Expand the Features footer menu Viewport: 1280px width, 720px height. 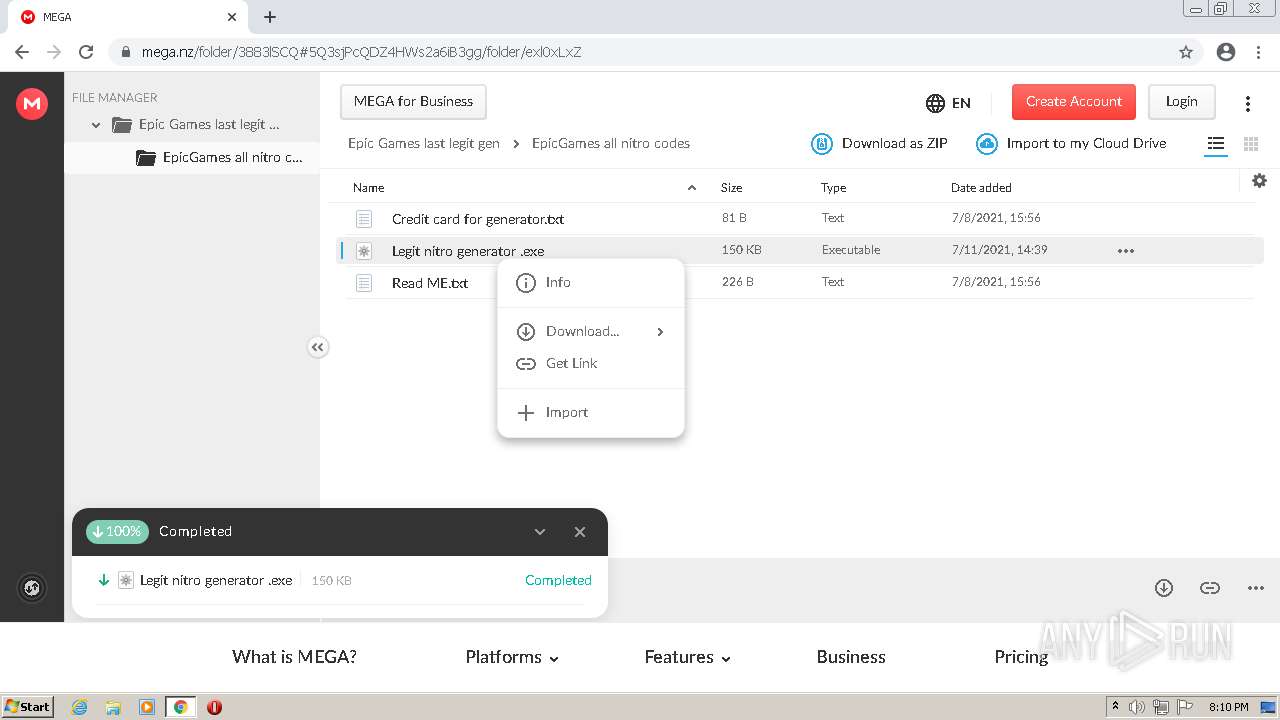(x=688, y=657)
